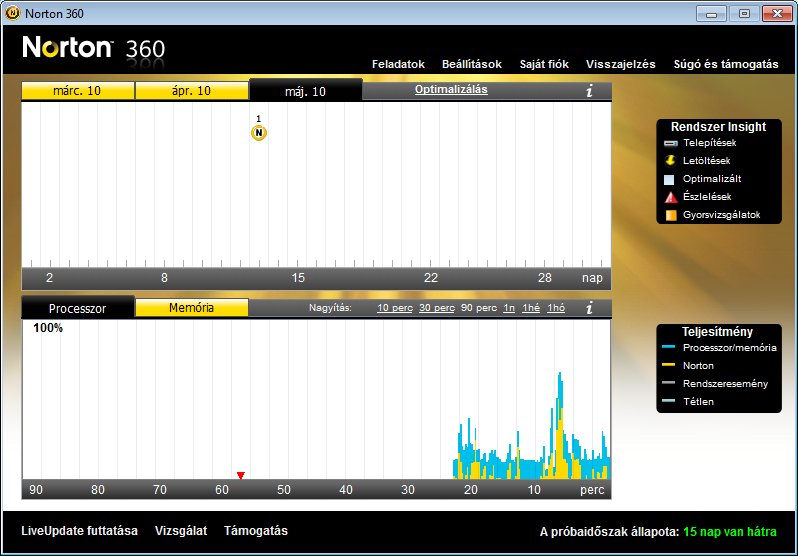
Task: Click the red triangle marker on performance axis
Action: pos(241,475)
